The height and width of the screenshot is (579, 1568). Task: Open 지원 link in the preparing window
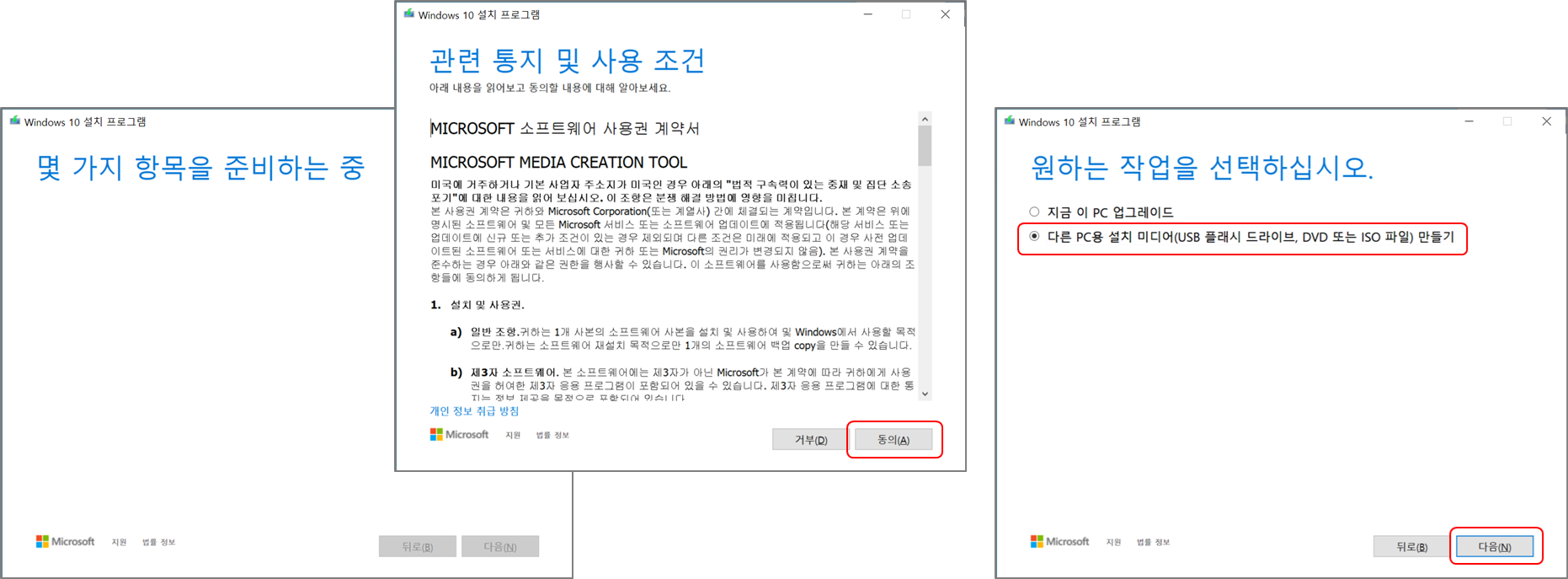pyautogui.click(x=119, y=542)
